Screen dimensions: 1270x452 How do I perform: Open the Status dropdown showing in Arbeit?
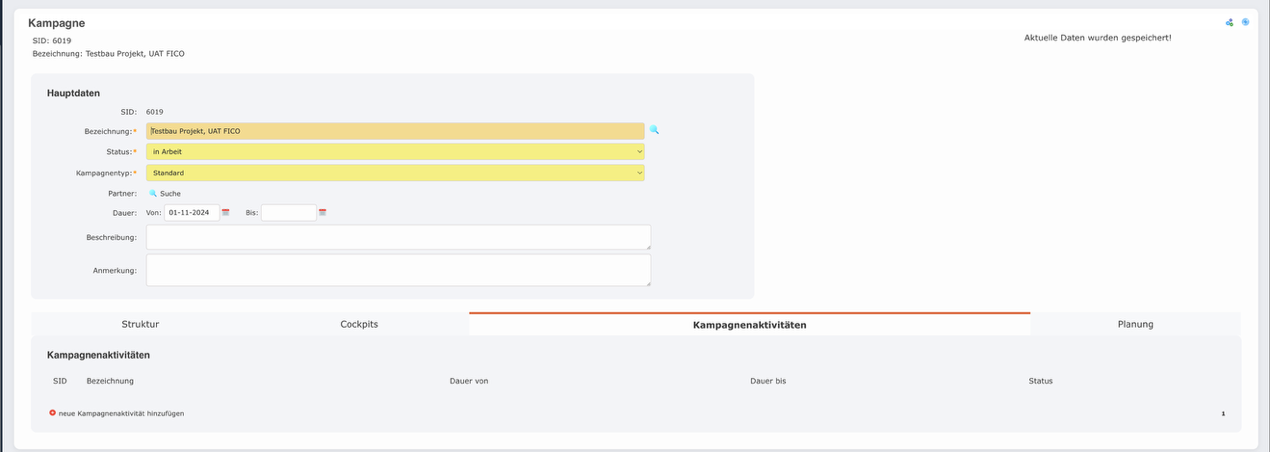tap(395, 152)
